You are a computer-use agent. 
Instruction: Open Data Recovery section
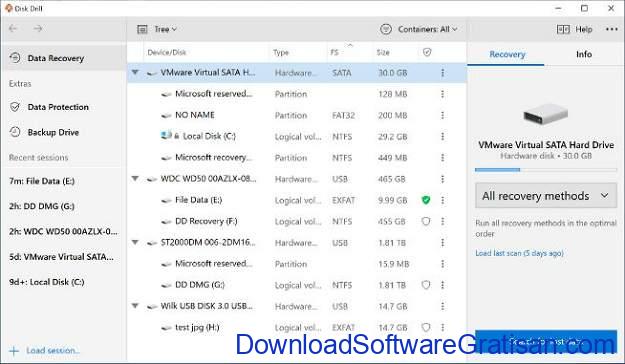pos(64,58)
